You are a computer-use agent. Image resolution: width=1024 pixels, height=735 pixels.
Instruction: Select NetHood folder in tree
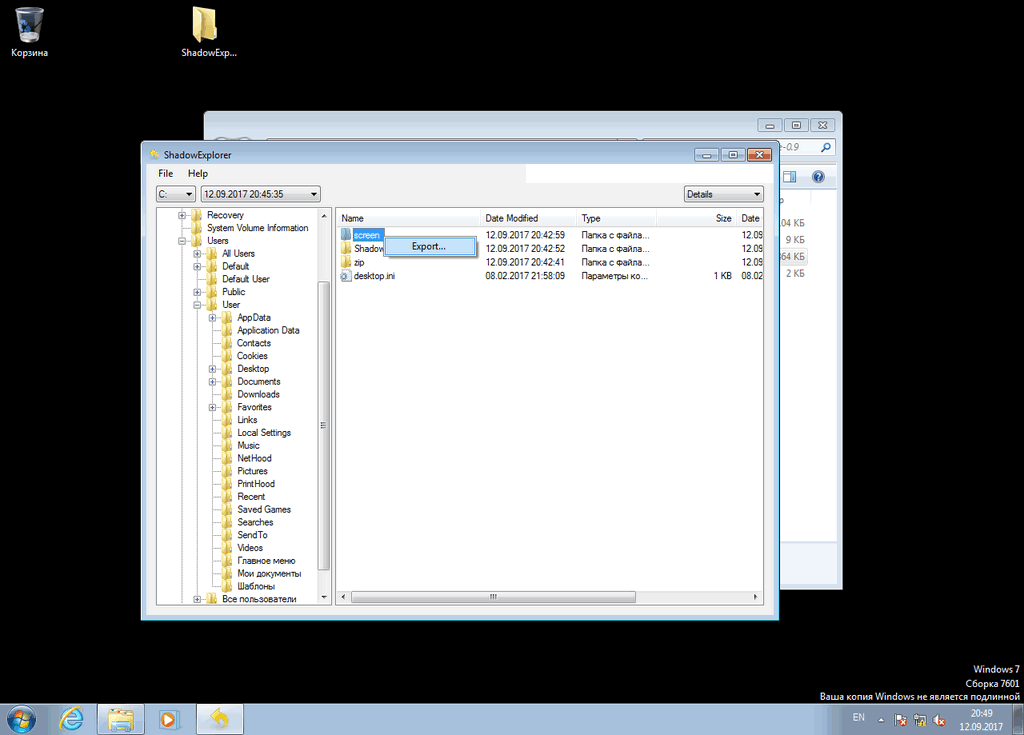254,458
